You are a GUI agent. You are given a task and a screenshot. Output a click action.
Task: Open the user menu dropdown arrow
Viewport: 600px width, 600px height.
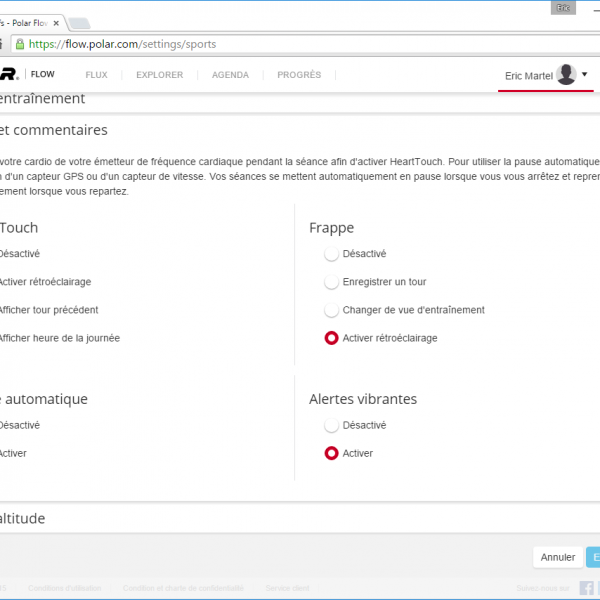coord(585,75)
